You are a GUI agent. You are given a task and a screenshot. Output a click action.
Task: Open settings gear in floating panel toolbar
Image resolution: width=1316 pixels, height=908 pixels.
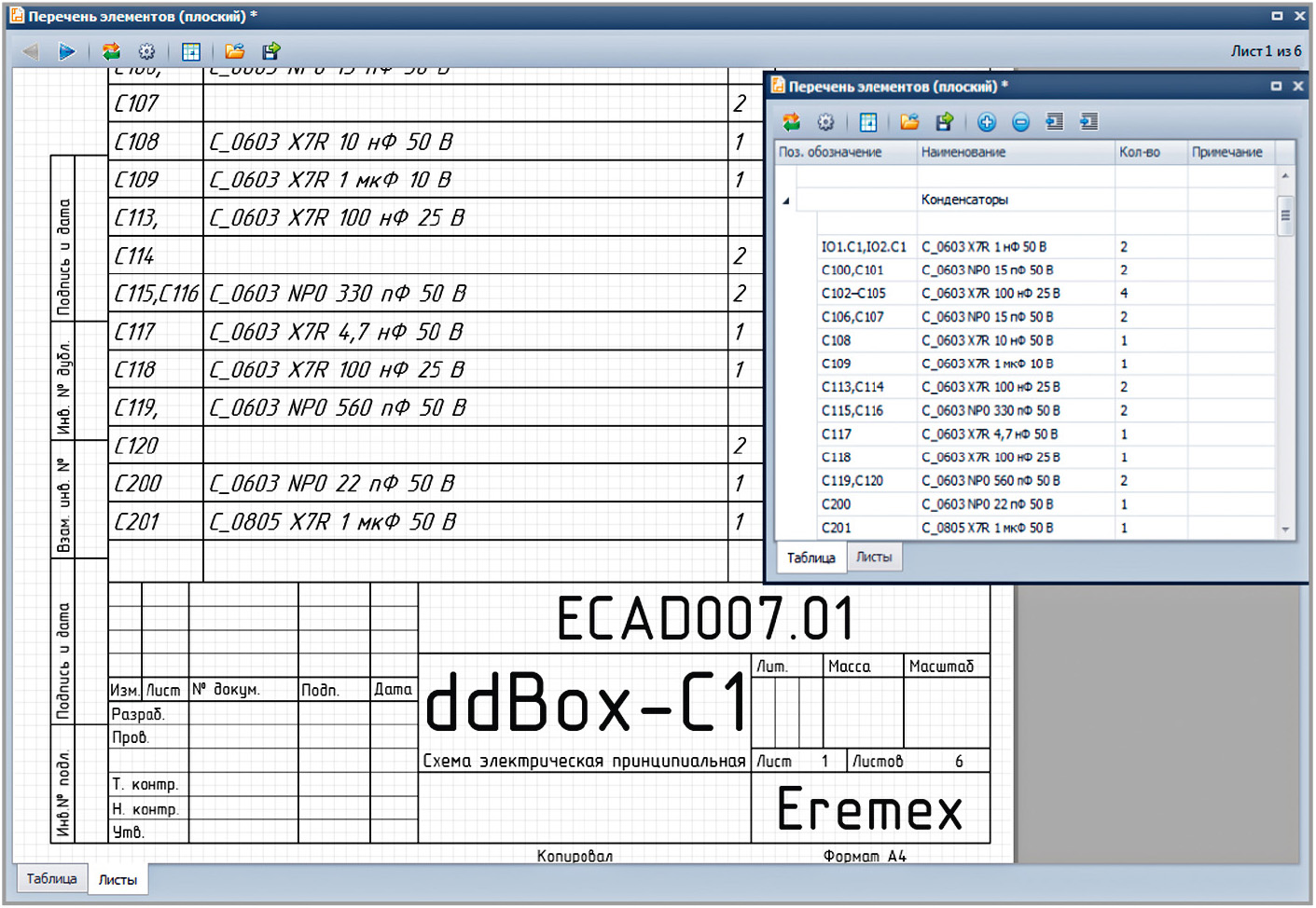pos(825,122)
